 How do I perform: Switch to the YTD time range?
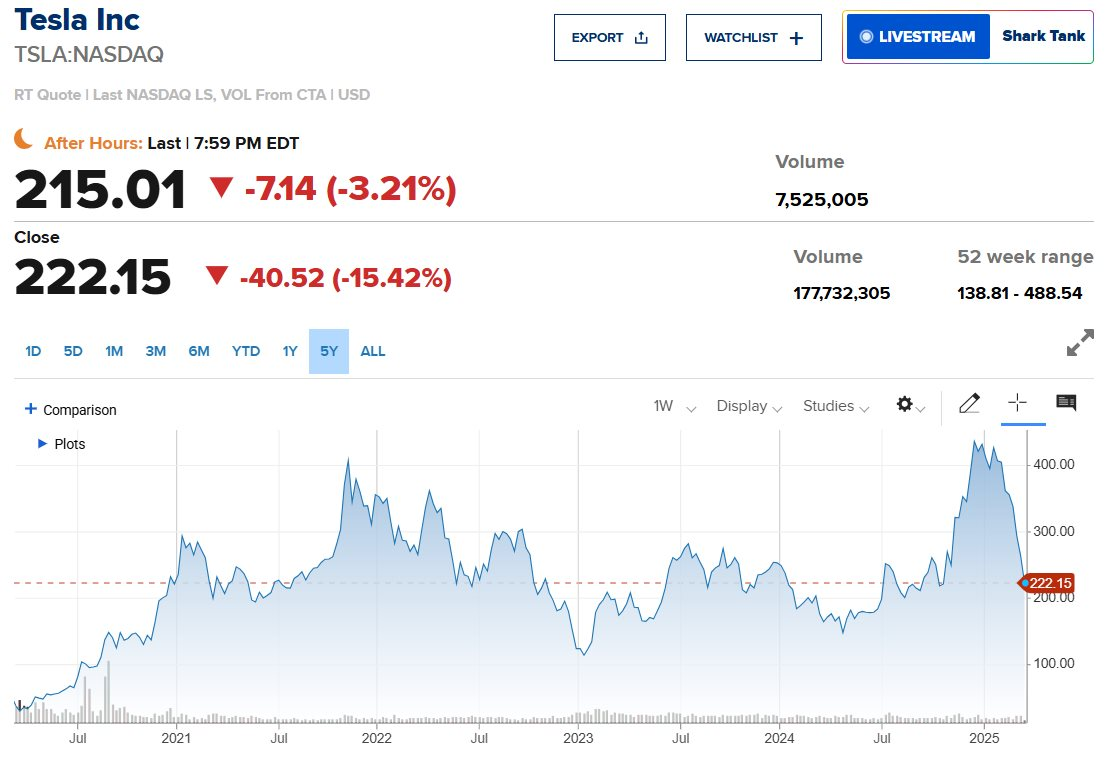(245, 351)
